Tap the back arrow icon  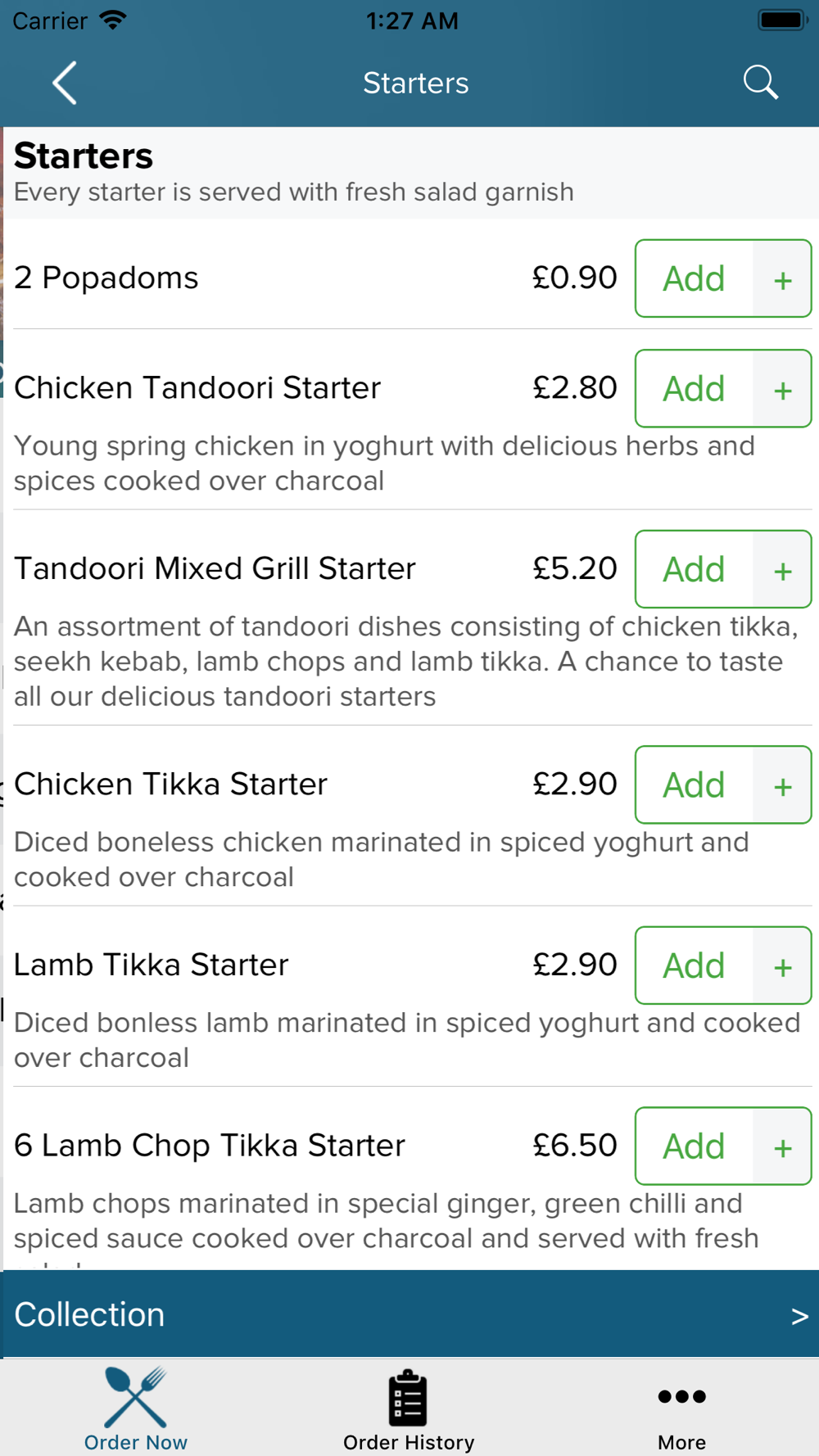[x=65, y=83]
